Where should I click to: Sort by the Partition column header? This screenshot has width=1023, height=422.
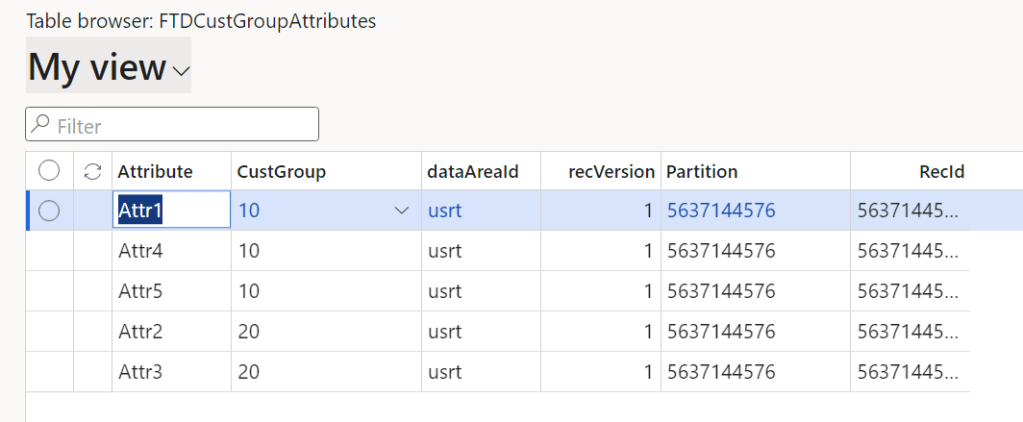(702, 172)
